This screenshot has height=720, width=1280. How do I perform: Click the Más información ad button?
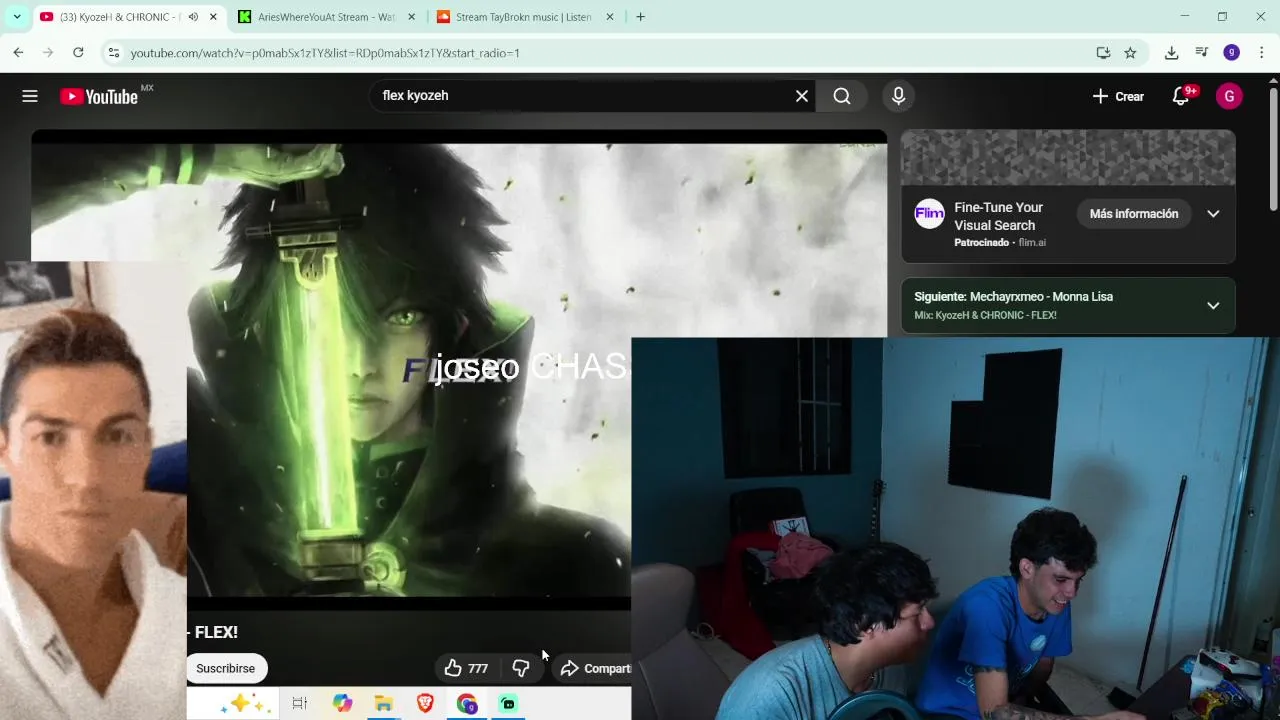1134,214
